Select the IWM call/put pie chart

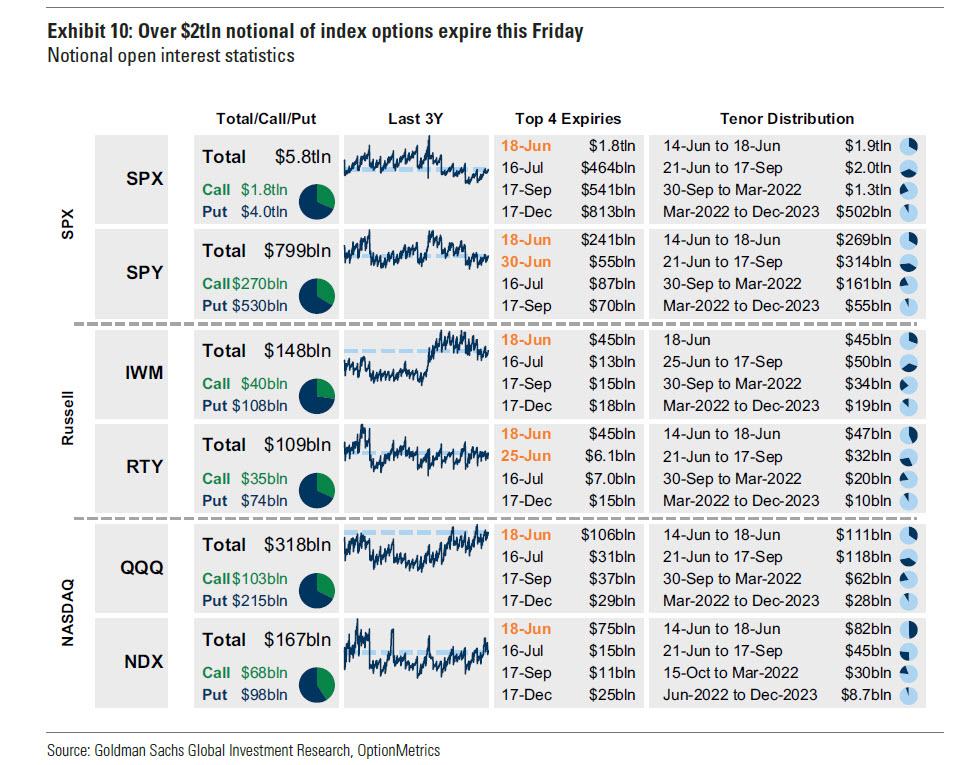click(x=316, y=394)
